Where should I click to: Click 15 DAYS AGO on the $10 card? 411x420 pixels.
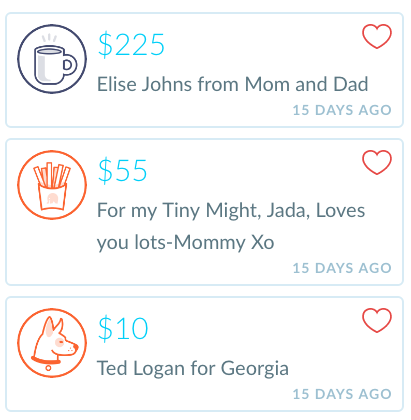pos(342,394)
